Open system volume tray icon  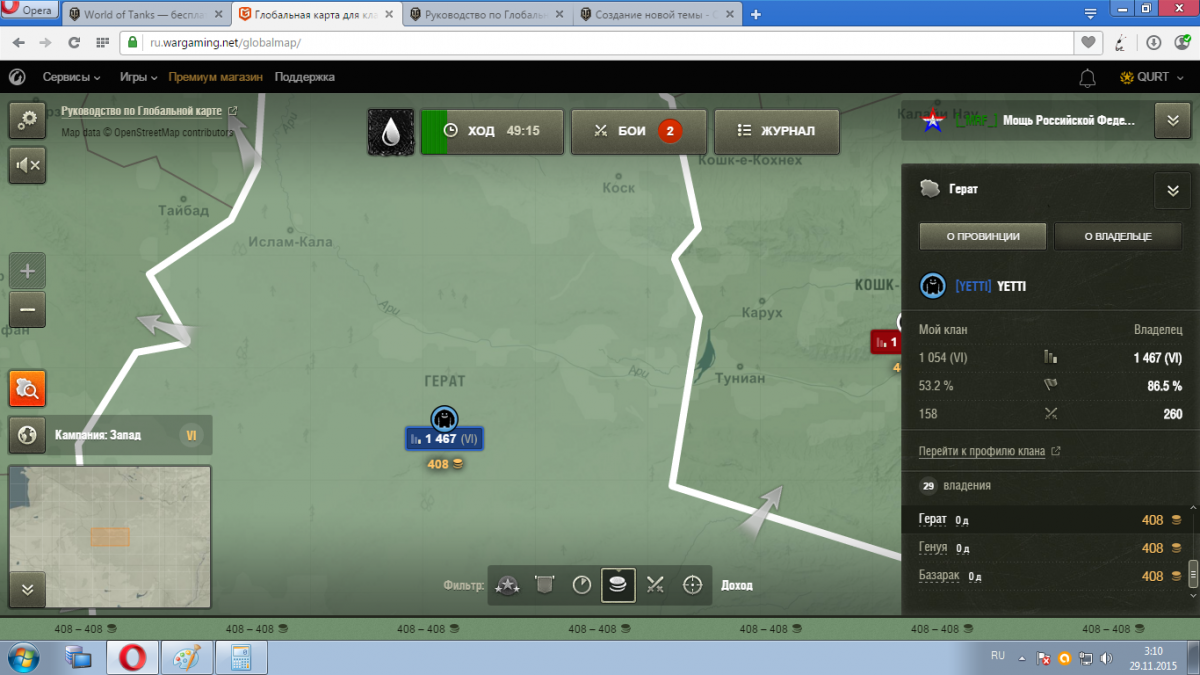point(1105,659)
